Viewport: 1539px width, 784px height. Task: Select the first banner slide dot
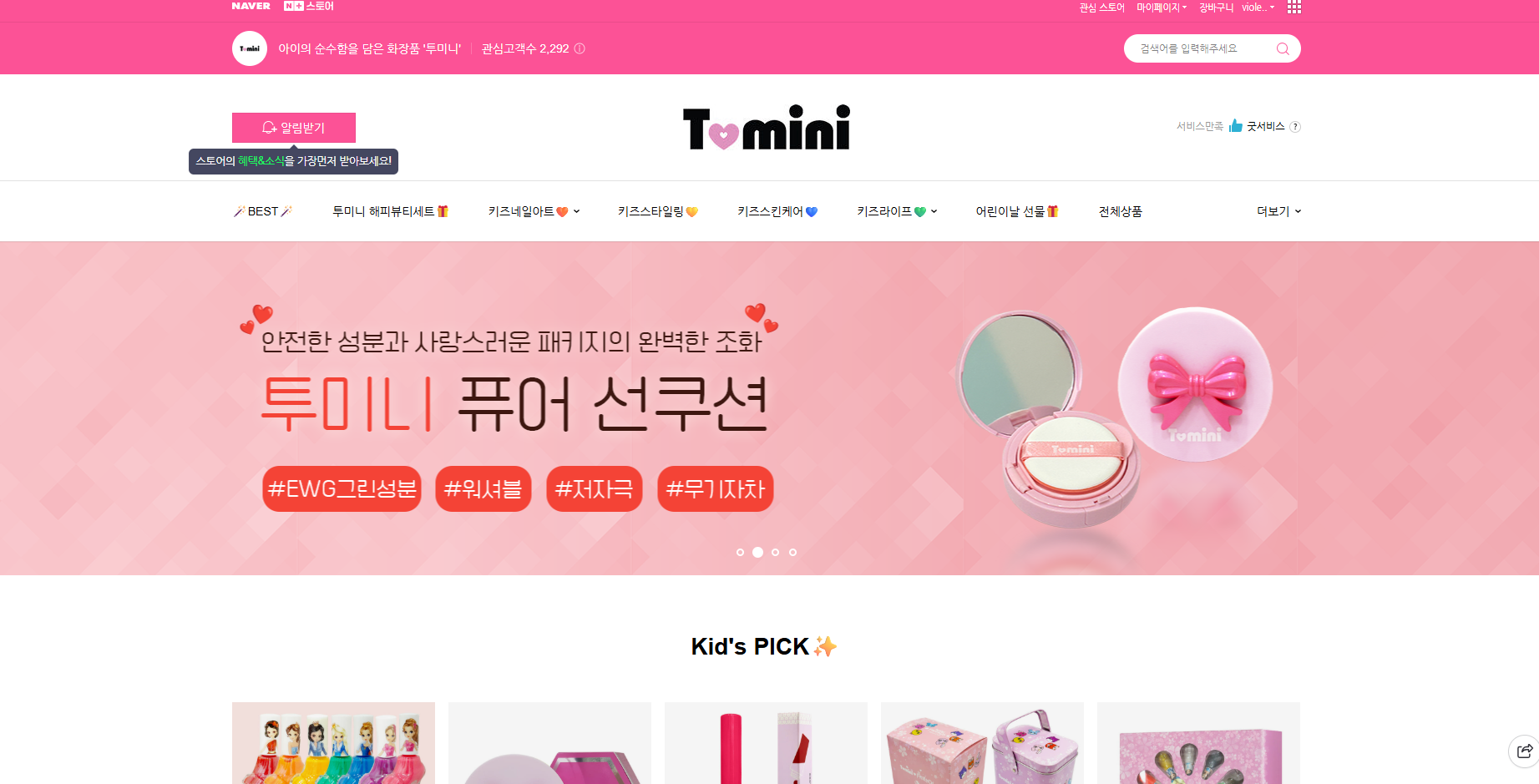(740, 552)
